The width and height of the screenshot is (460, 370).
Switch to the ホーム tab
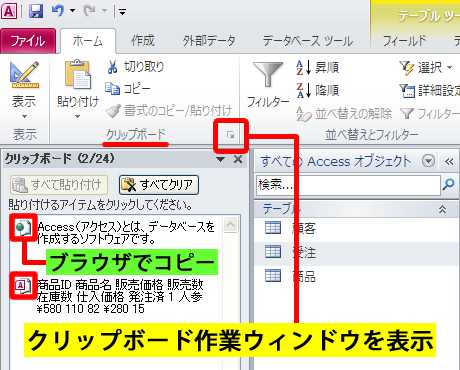tap(88, 41)
